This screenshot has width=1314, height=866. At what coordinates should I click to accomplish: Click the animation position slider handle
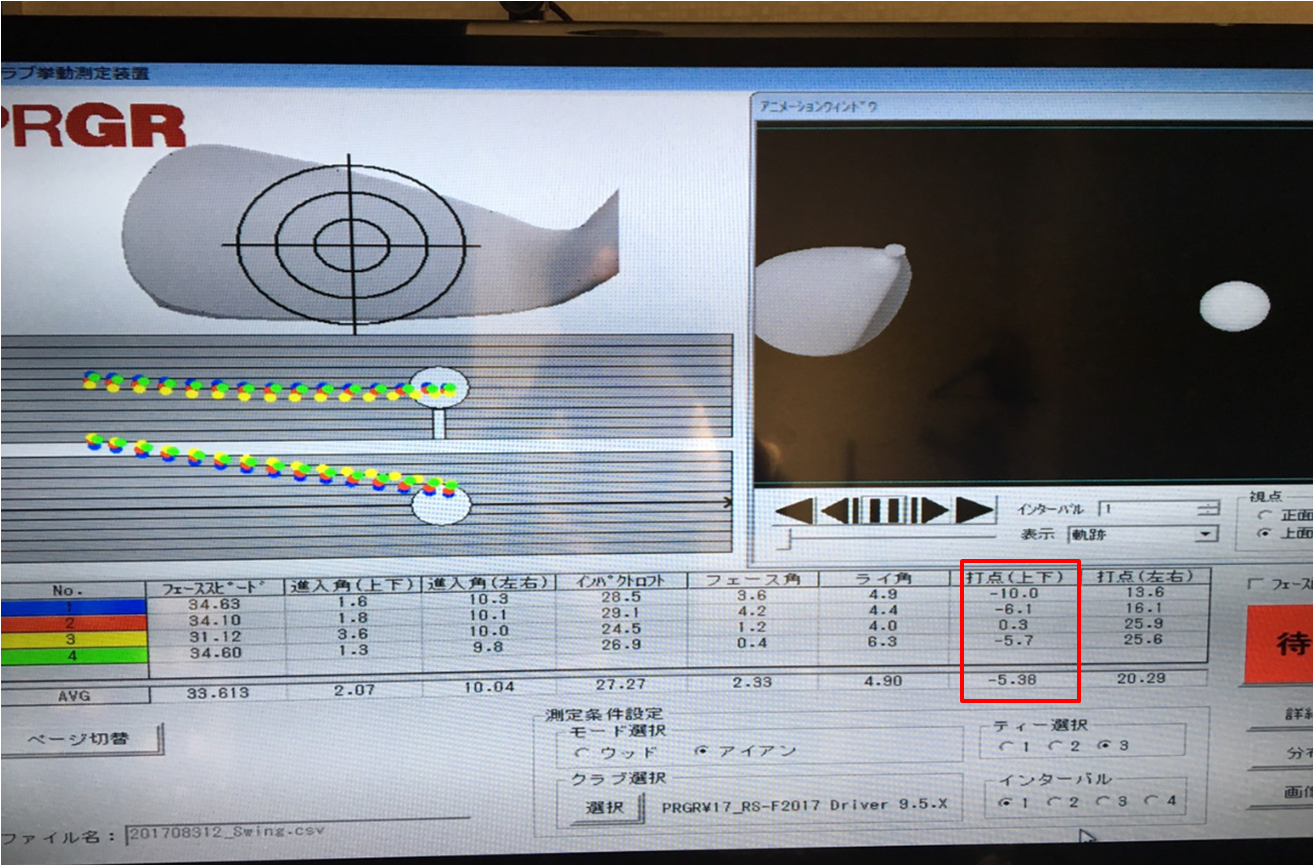tap(789, 540)
